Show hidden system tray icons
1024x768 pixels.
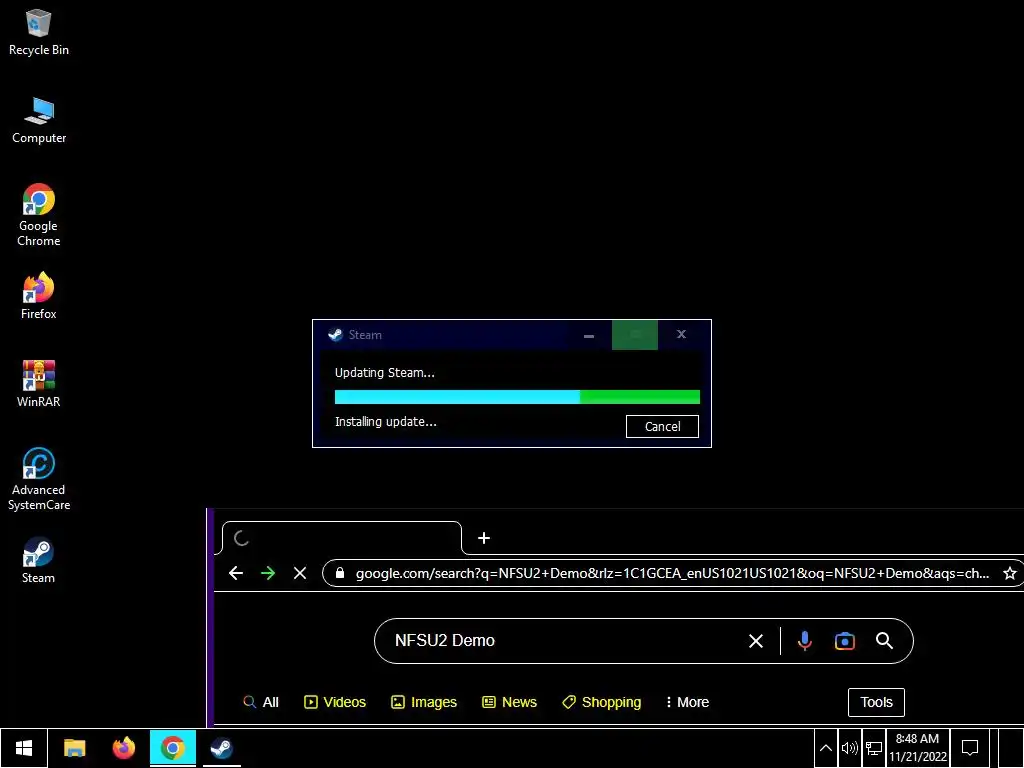pyautogui.click(x=825, y=748)
